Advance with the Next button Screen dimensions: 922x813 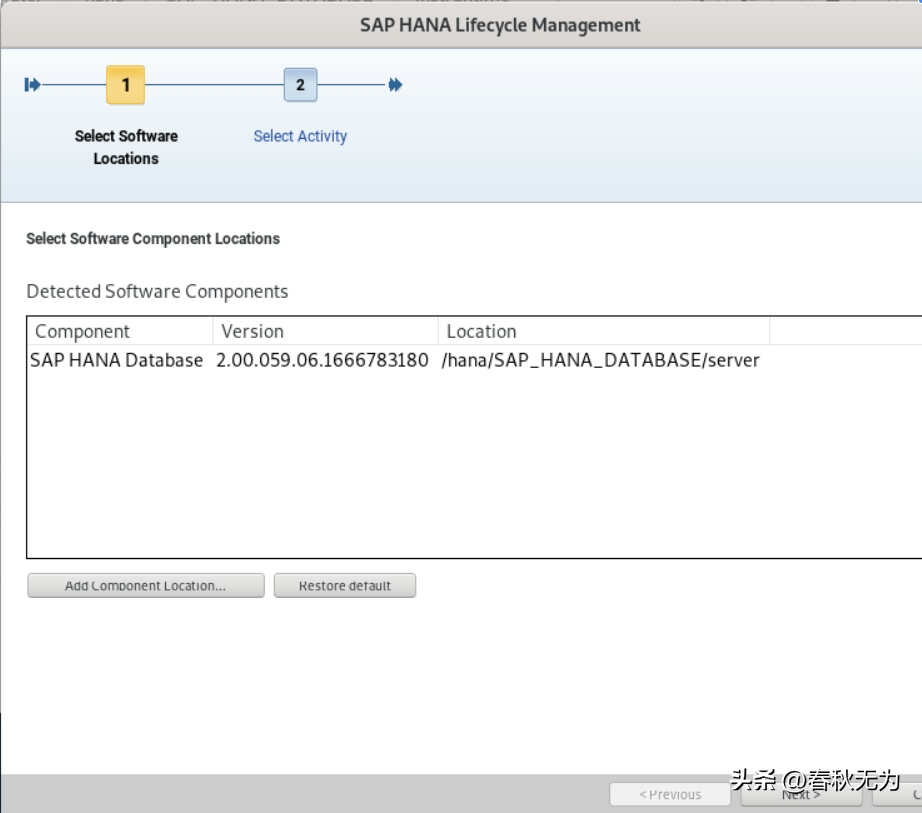800,794
